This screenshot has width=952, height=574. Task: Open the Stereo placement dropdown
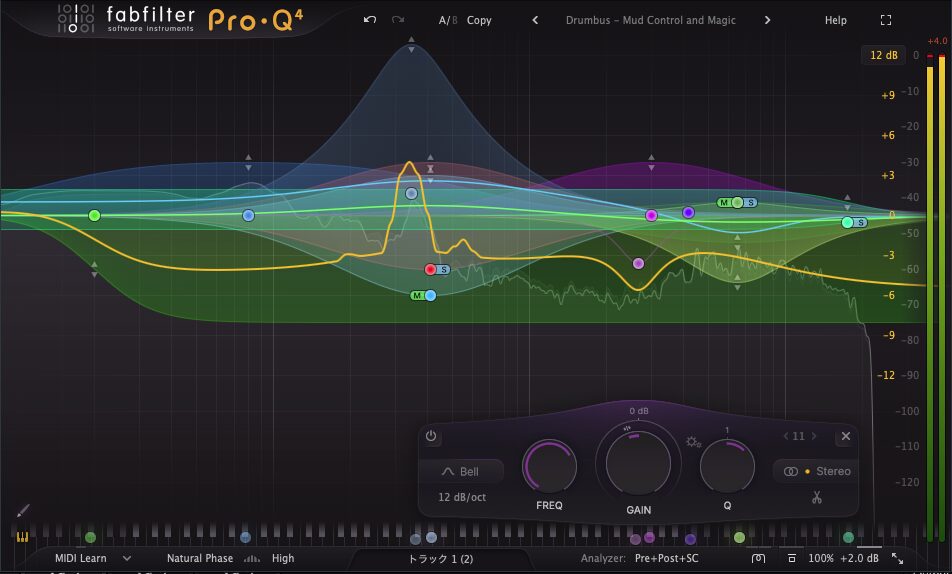pos(817,471)
